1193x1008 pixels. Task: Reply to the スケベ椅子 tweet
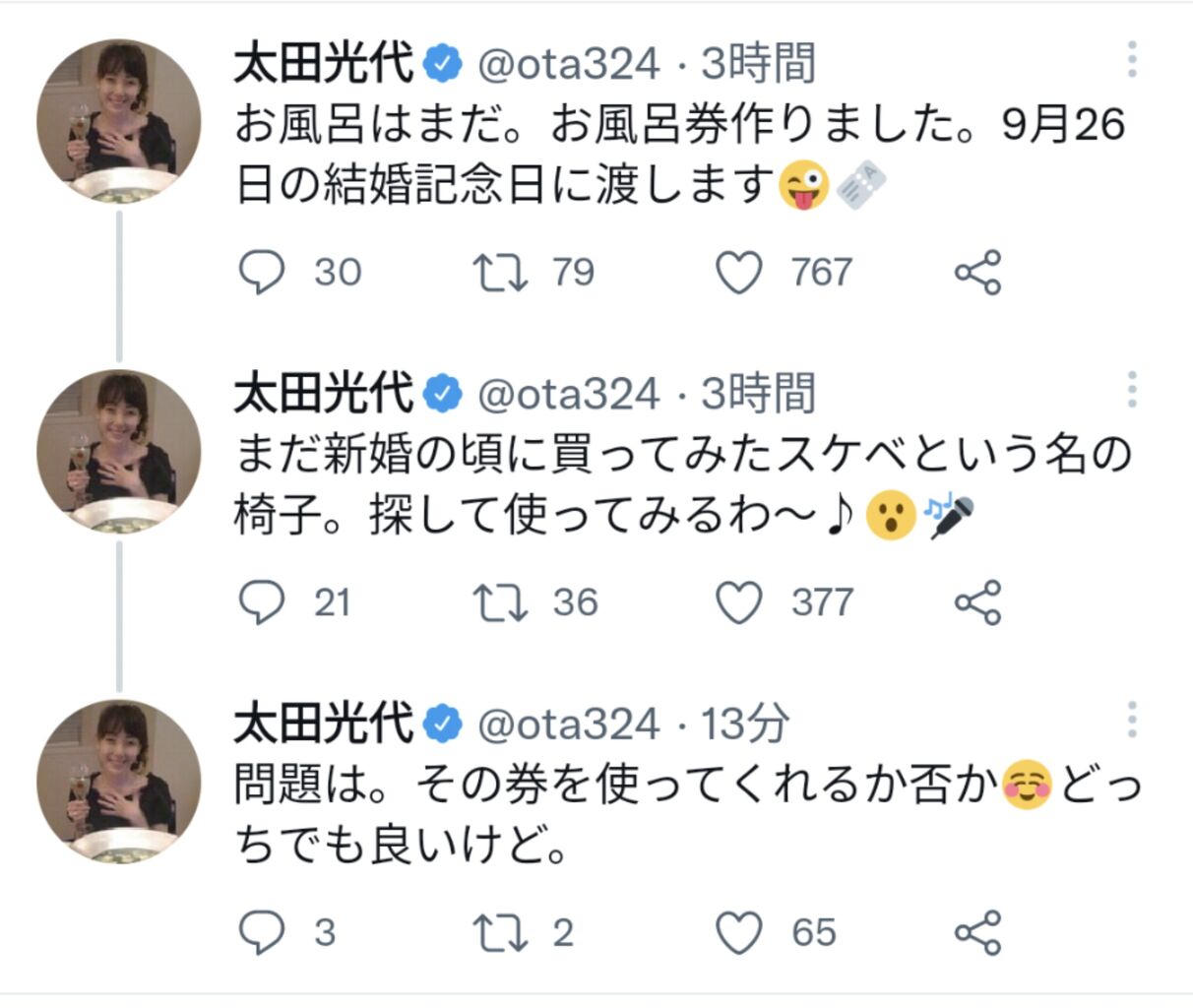pos(261,602)
